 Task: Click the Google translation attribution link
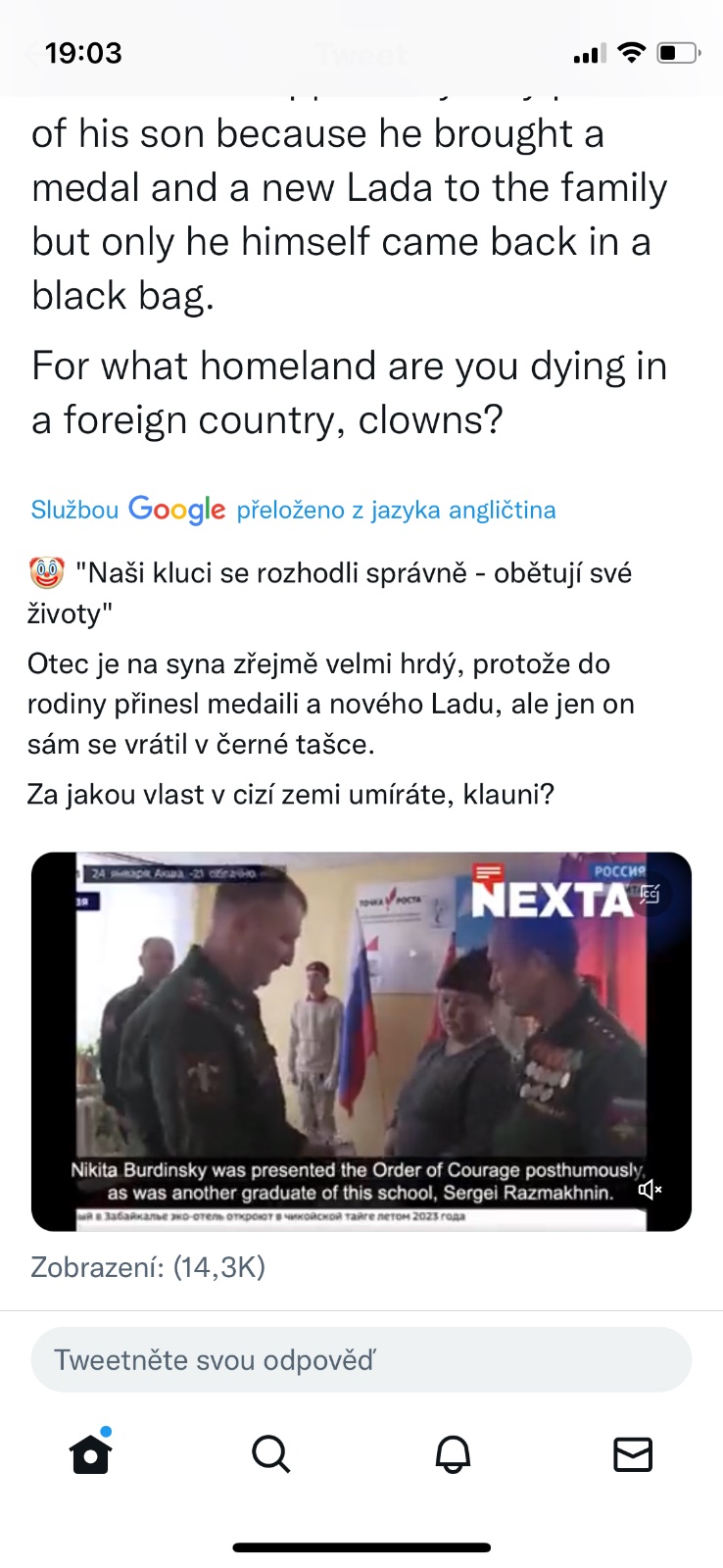click(x=293, y=510)
